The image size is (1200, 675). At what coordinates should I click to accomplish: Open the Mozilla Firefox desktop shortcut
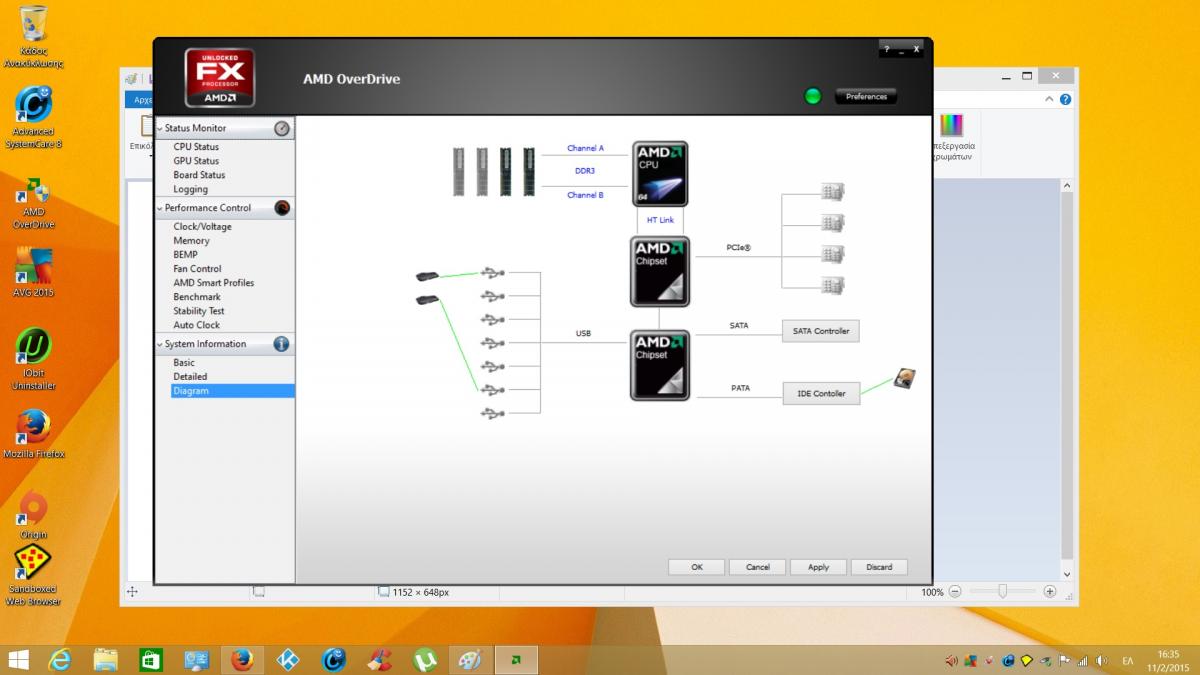tap(34, 433)
